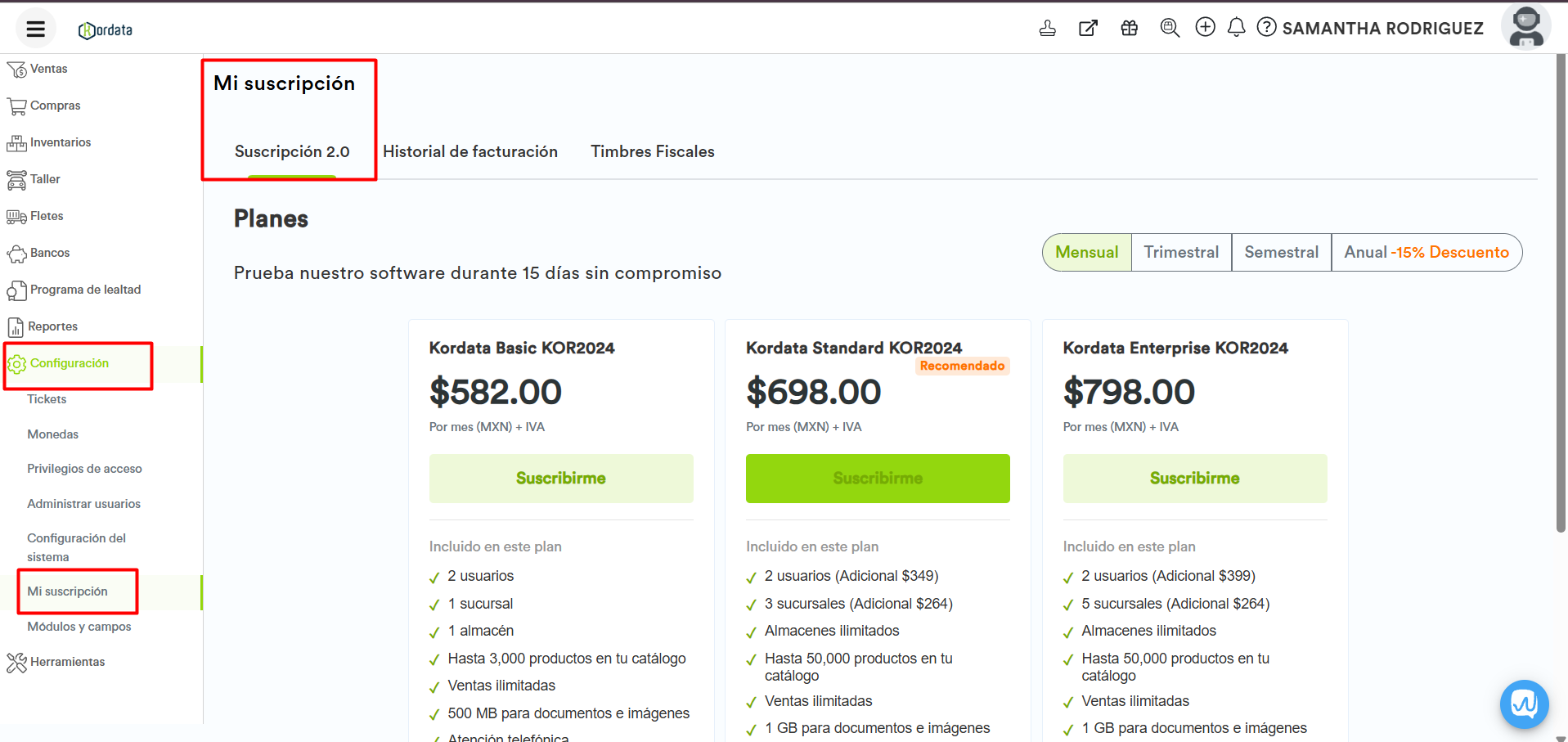Open Fletes via its truck icon
1568x742 pixels.
point(16,217)
